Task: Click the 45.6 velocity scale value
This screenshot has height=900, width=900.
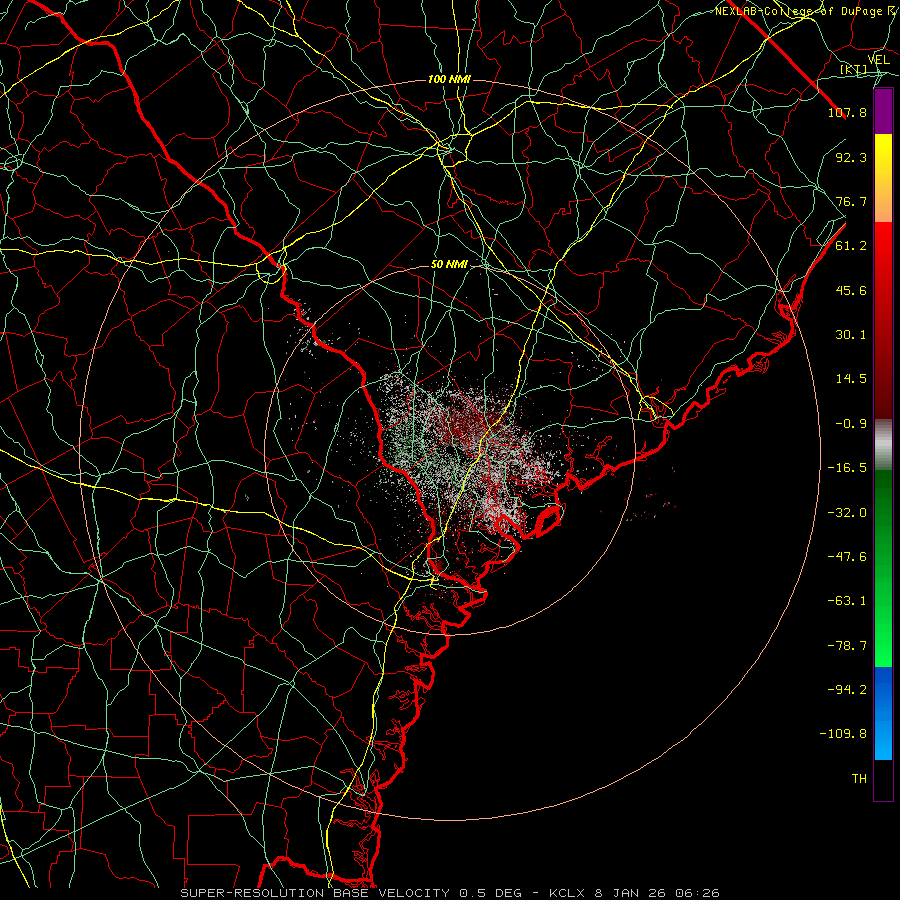Action: [x=851, y=290]
